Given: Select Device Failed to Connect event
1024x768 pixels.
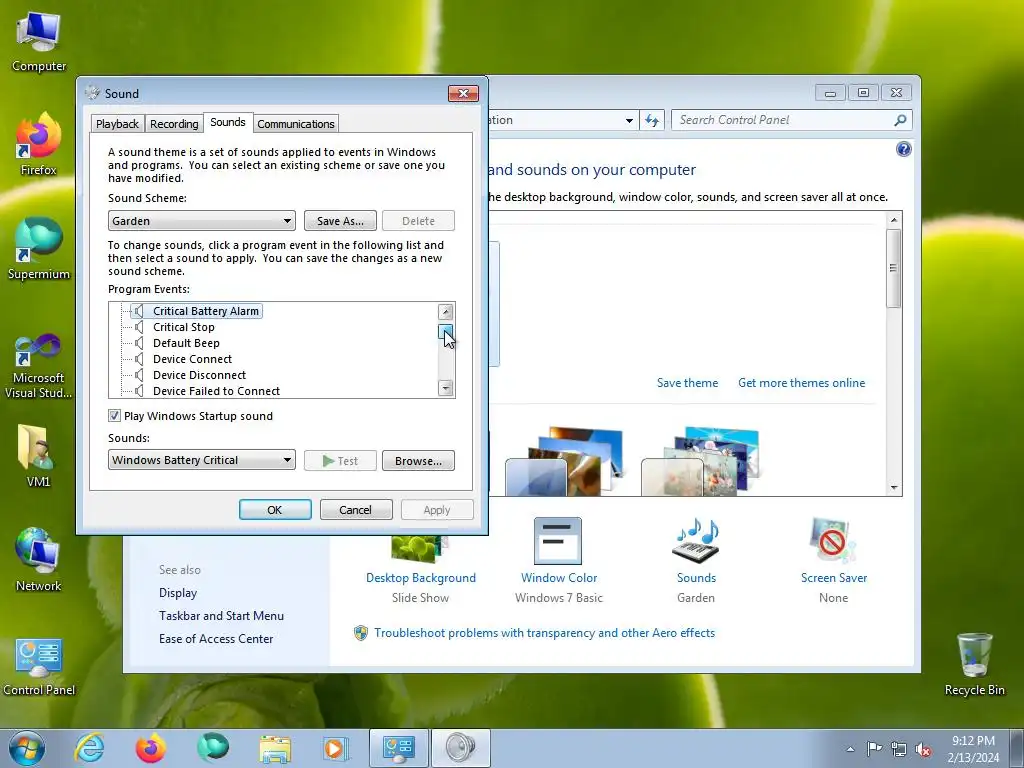Looking at the screenshot, I should [x=216, y=391].
